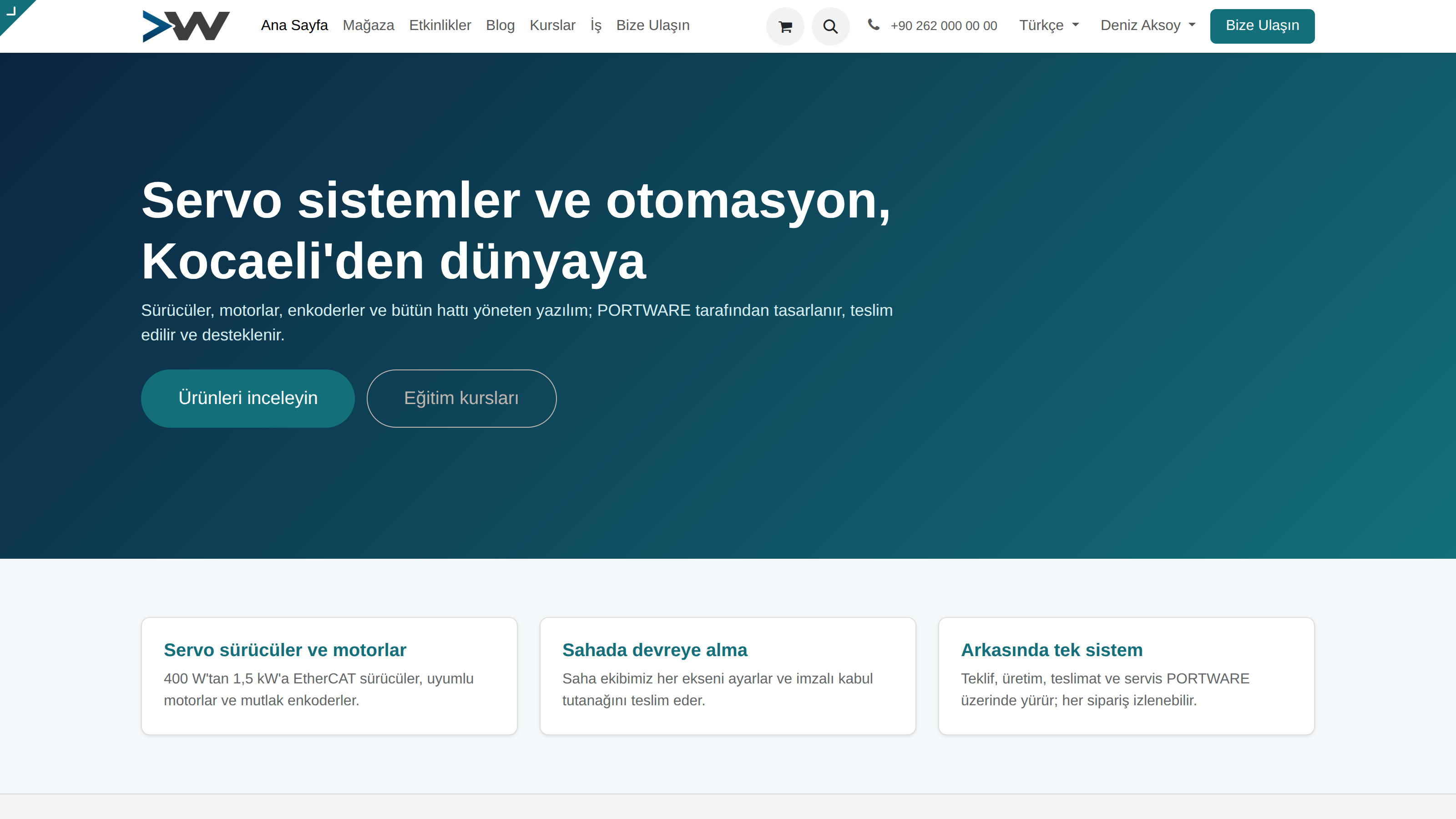The height and width of the screenshot is (819, 1456).
Task: Click Bize Ulaşın in the navigation menu
Action: tap(653, 25)
